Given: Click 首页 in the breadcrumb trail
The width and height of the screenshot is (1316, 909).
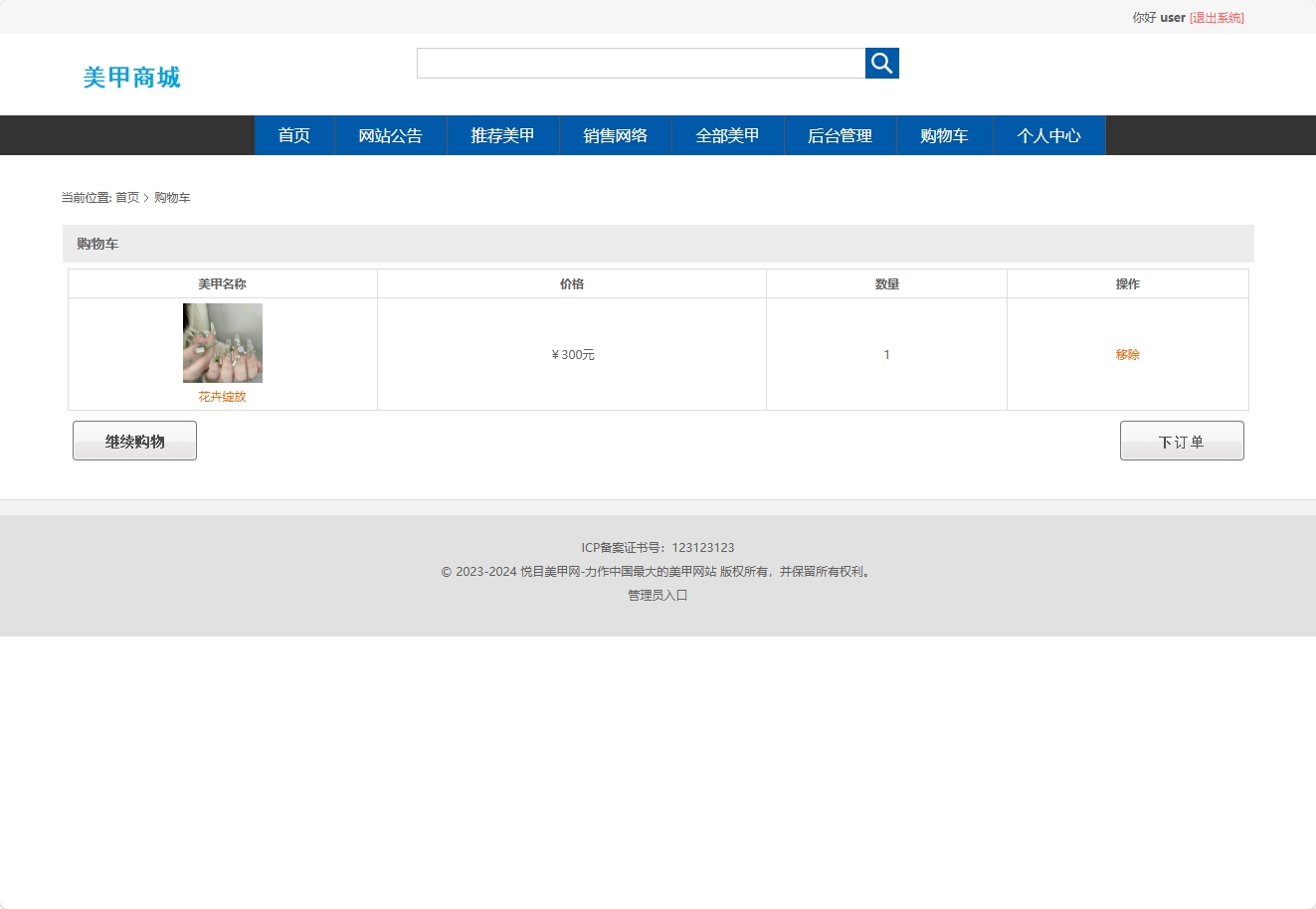Looking at the screenshot, I should 127,198.
